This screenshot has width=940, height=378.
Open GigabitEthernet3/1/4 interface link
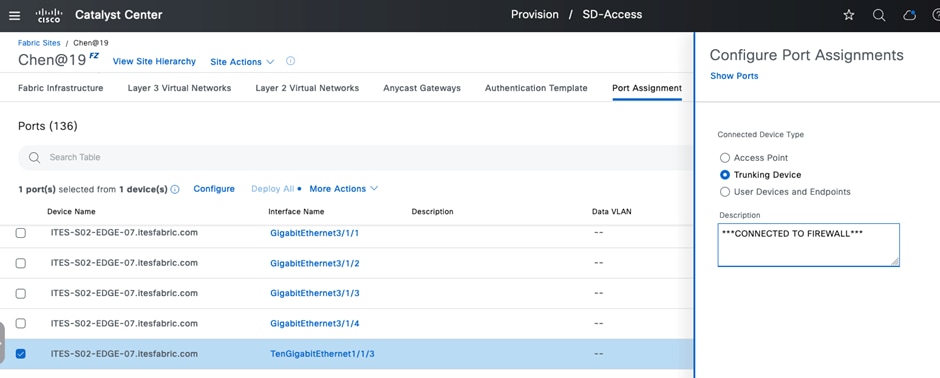click(315, 323)
